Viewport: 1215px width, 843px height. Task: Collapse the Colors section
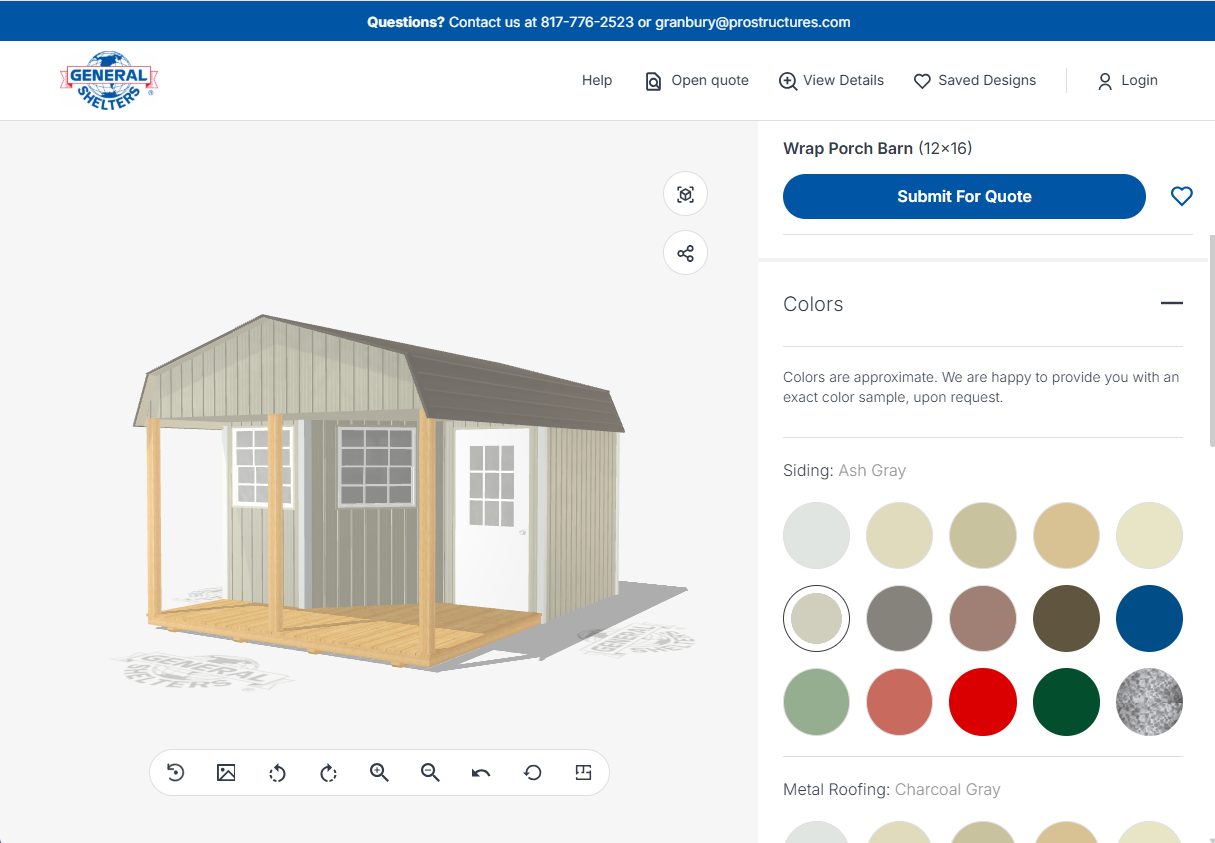coord(1171,304)
